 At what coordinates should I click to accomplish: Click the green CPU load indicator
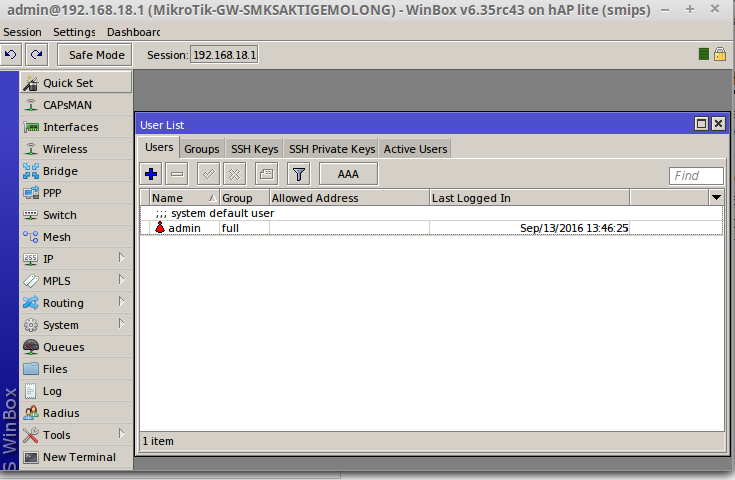point(704,54)
